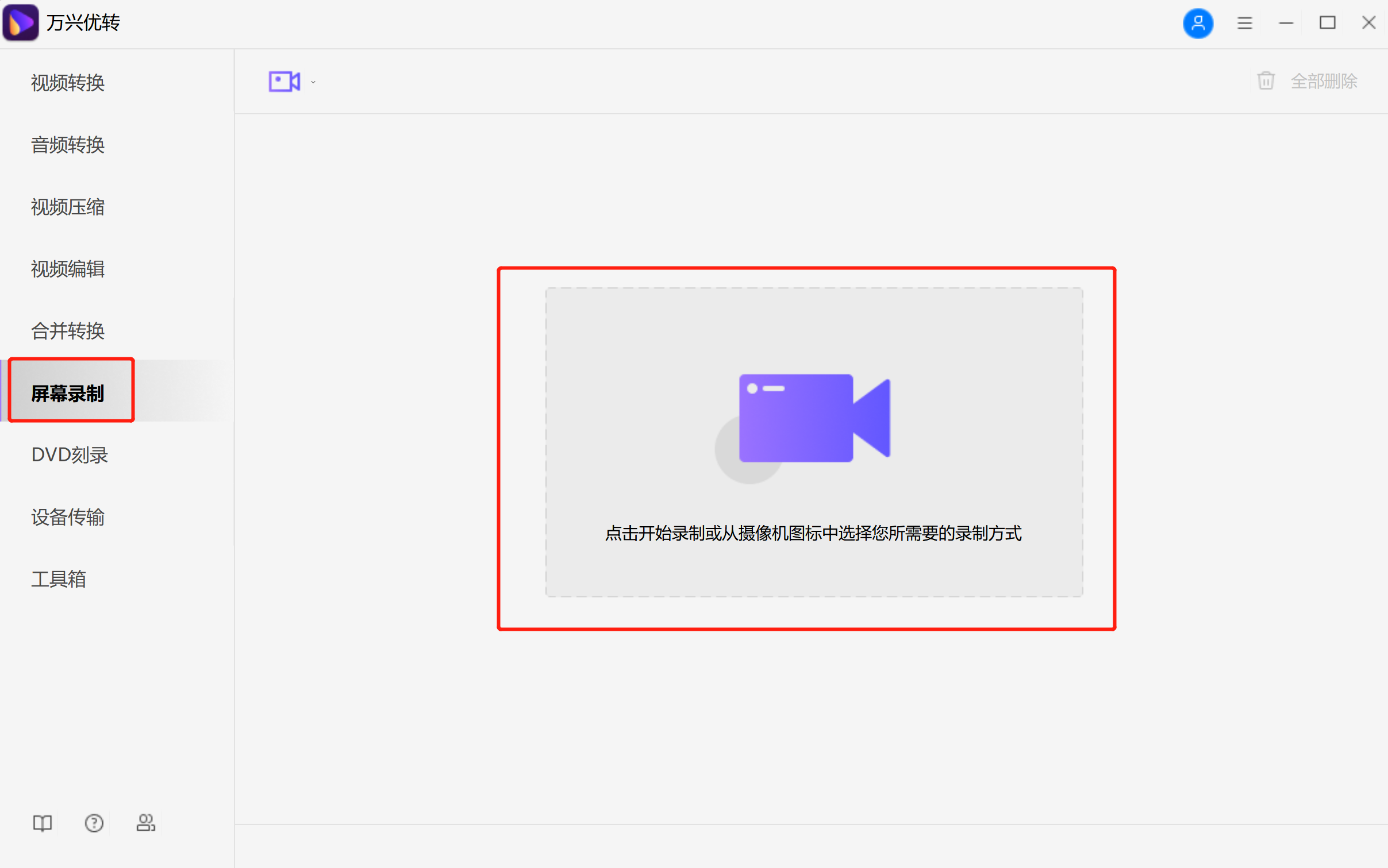Open the user account avatar icon
Screen dimensions: 1388x868
tap(1198, 23)
